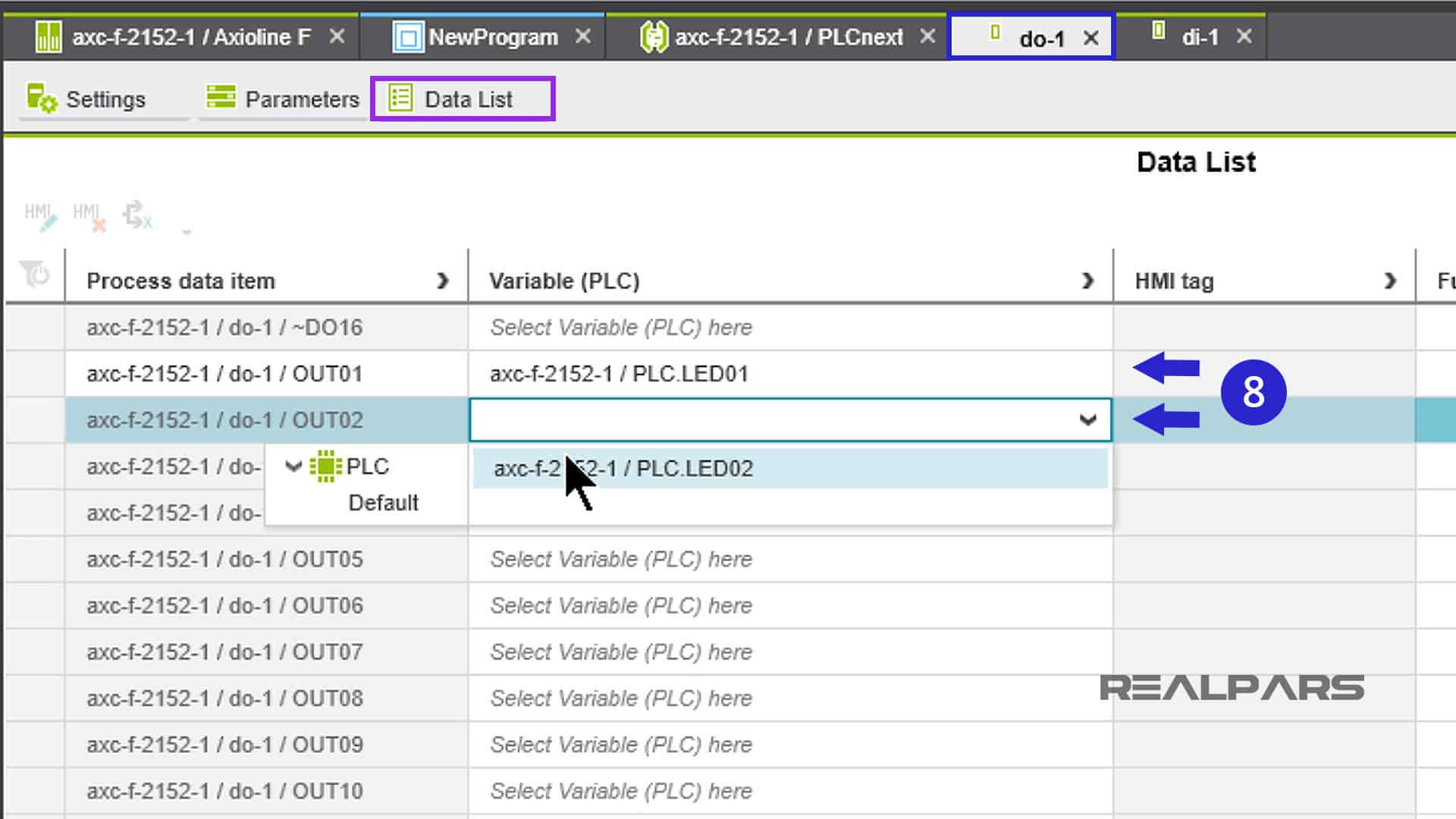Viewport: 1456px width, 819px height.
Task: Close the do-1 tab
Action: tap(1090, 38)
